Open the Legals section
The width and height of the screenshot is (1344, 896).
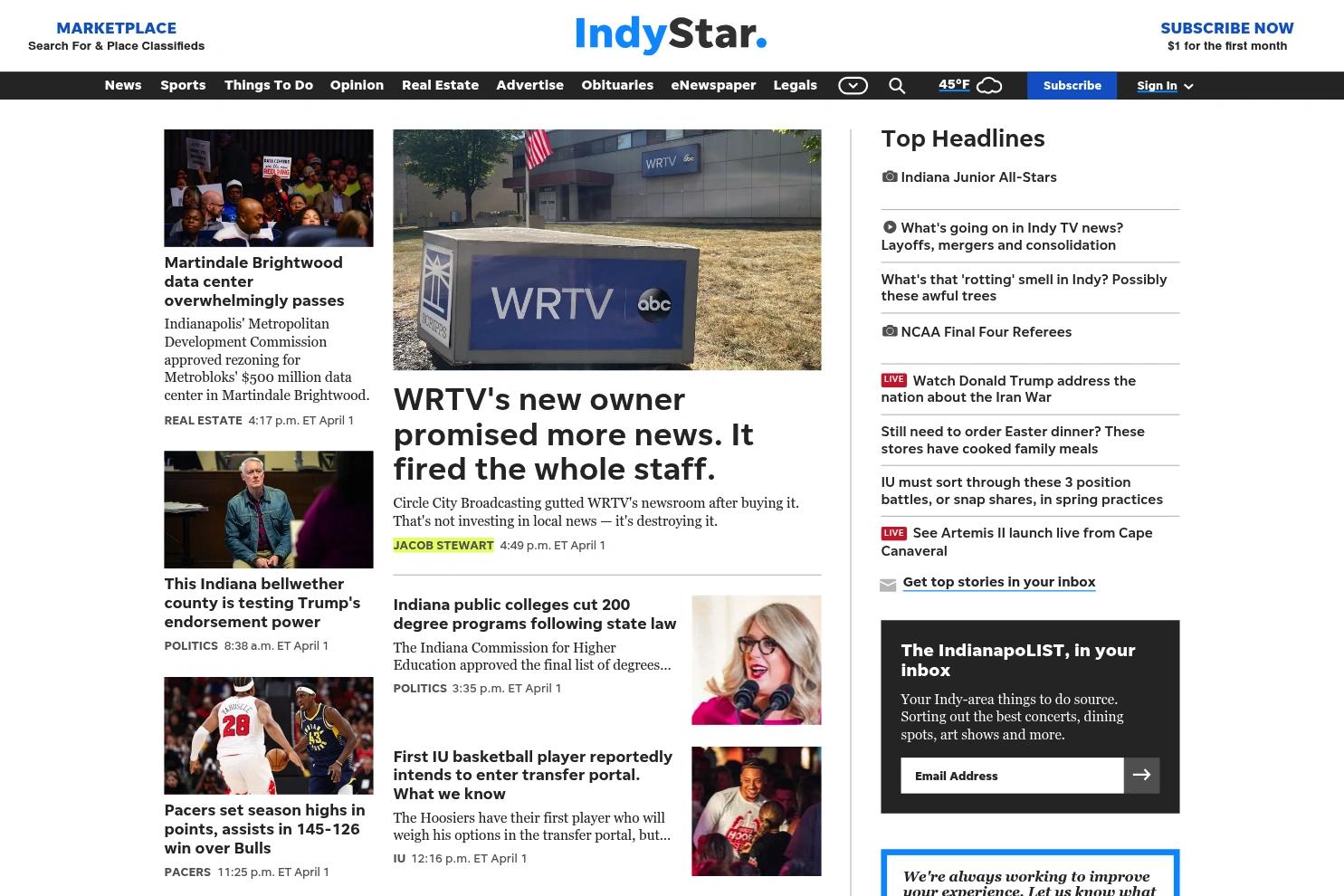795,85
